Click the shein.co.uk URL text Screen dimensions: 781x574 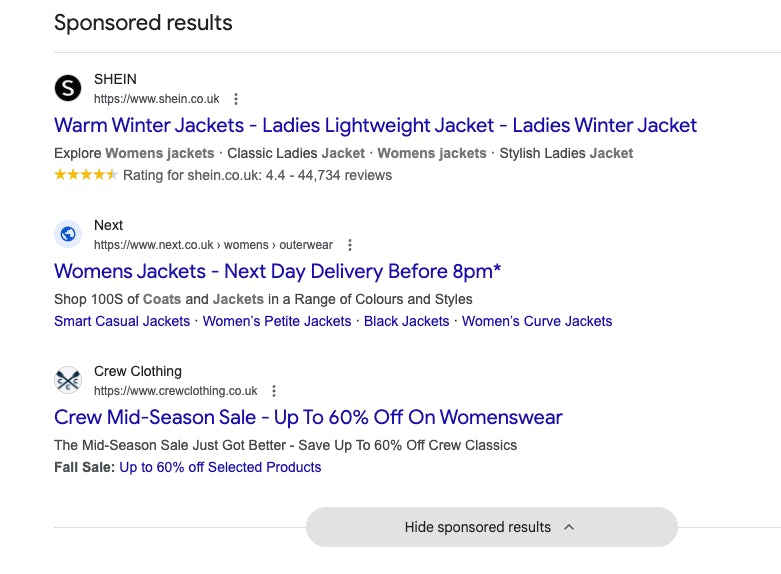(x=157, y=99)
